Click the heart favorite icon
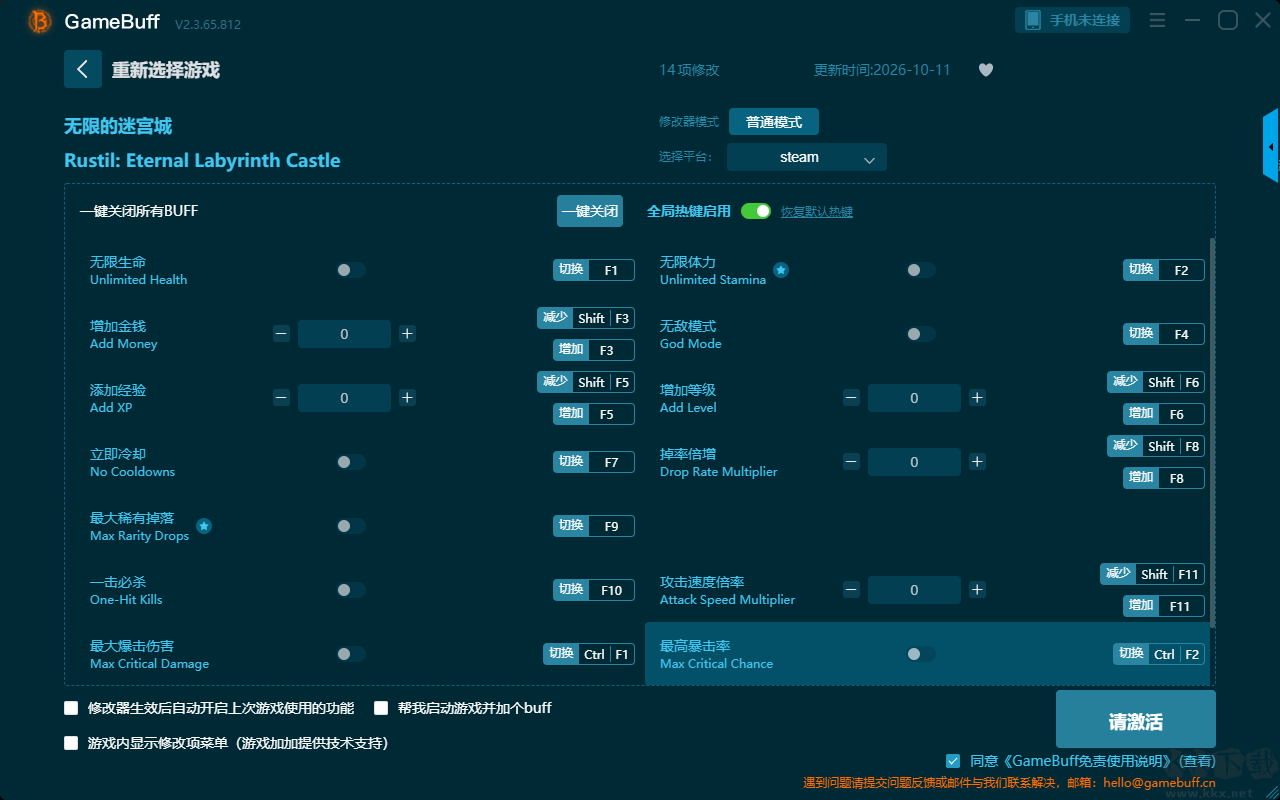Viewport: 1280px width, 800px height. (x=986, y=70)
